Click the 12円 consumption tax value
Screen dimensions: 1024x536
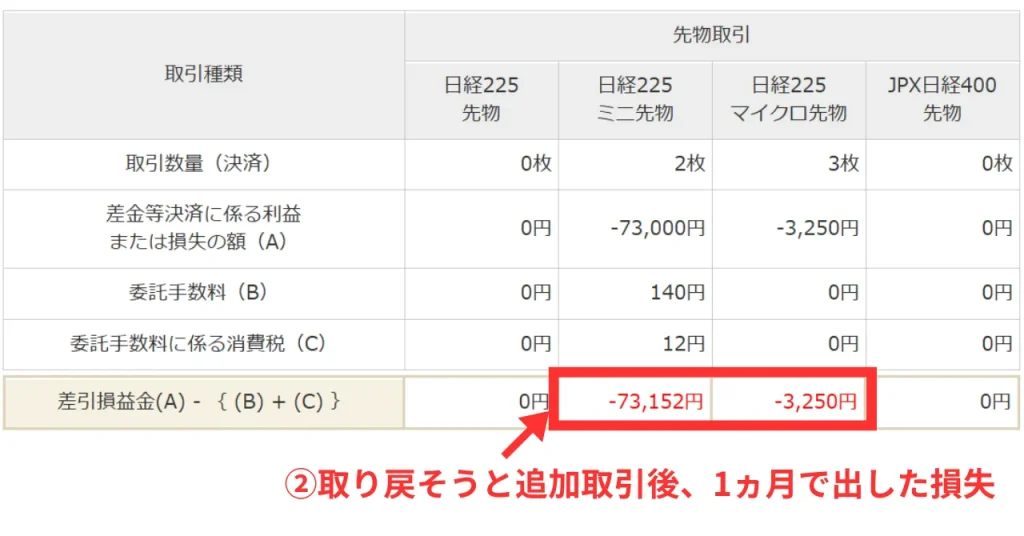(688, 344)
